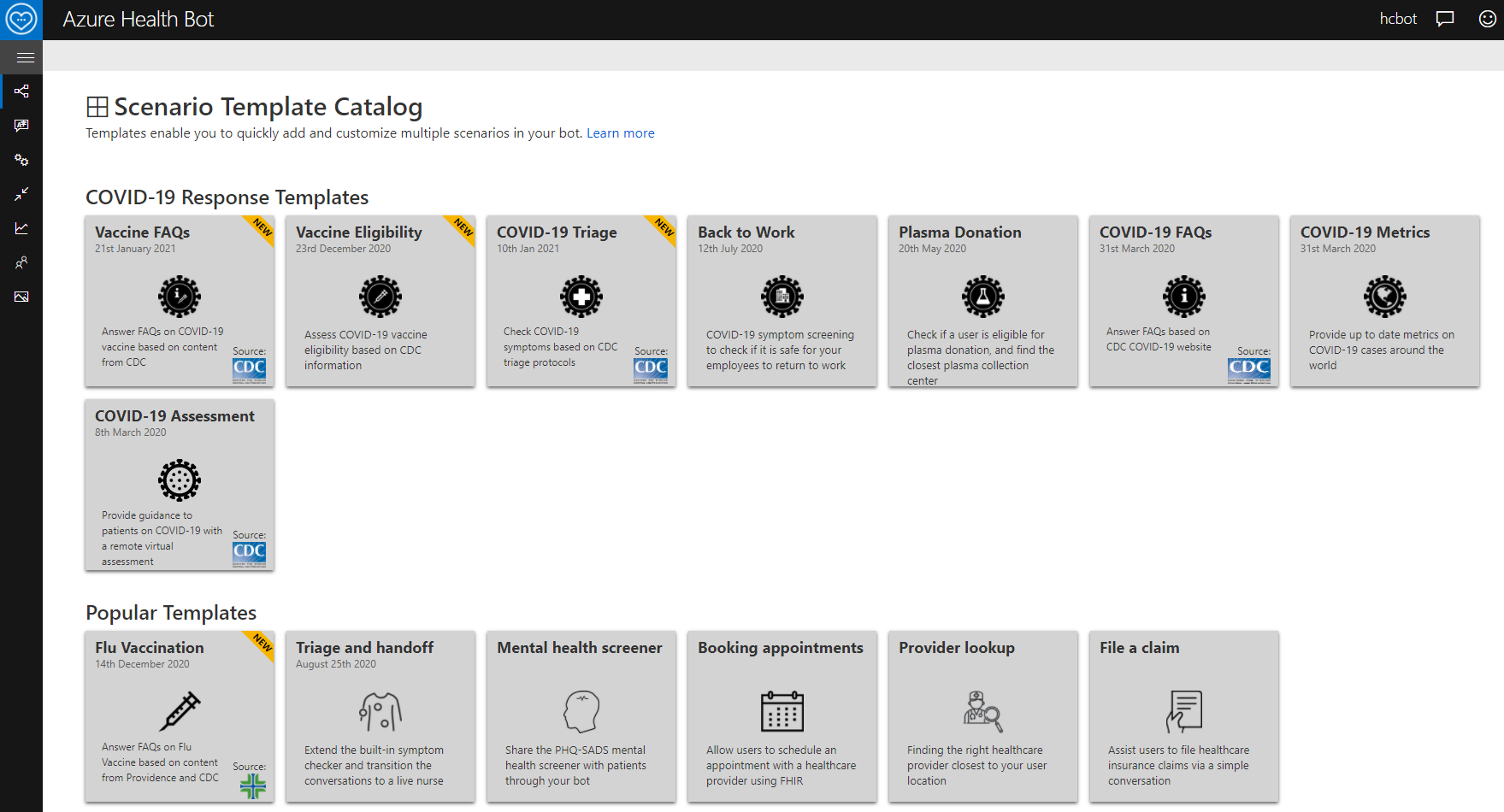Click the Booking appointments calendar icon

782,711
